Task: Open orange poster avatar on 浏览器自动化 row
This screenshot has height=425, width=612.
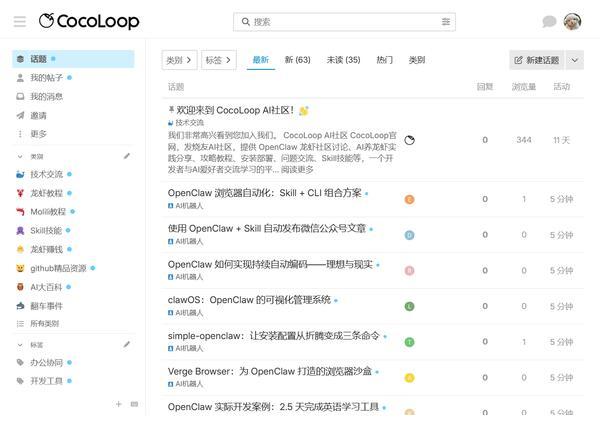Action: (x=409, y=199)
